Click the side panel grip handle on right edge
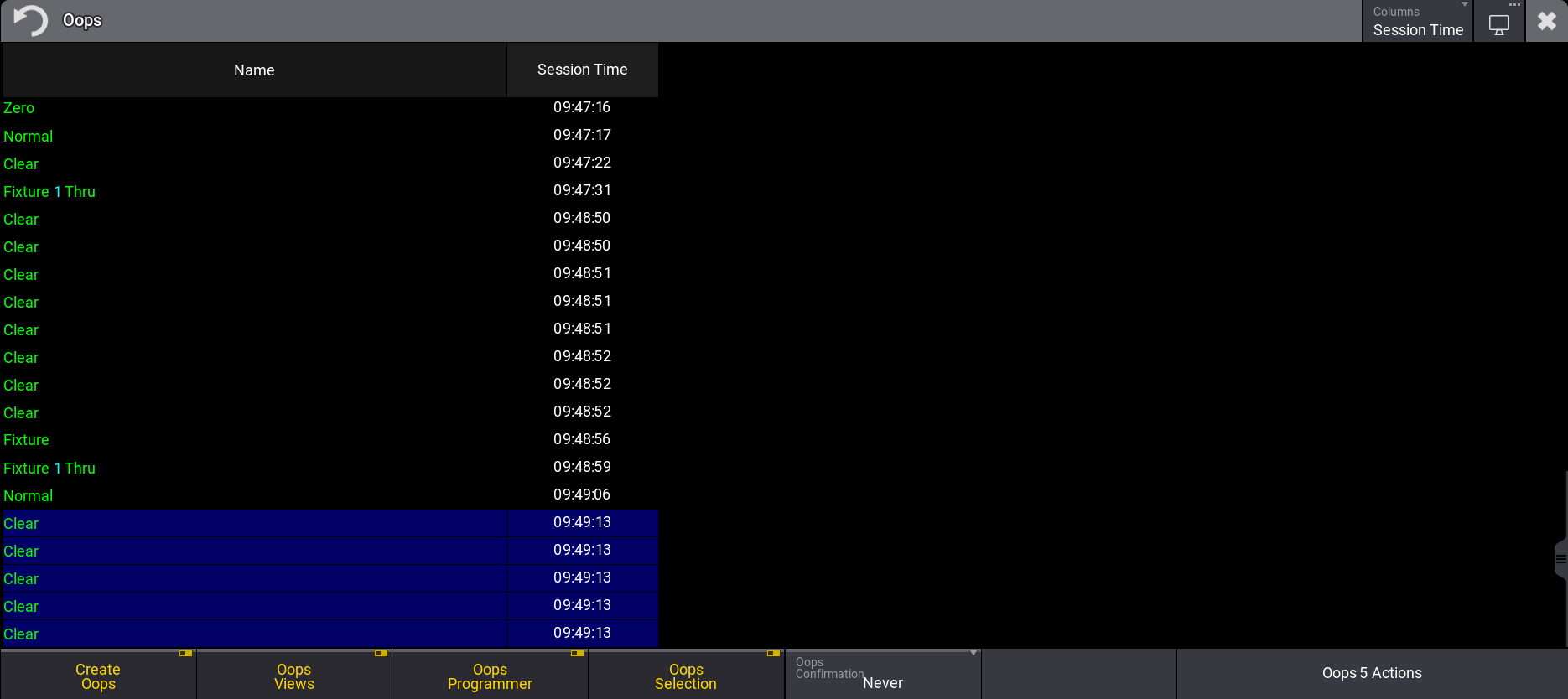Screen dimensions: 1568x699 pos(1560,559)
